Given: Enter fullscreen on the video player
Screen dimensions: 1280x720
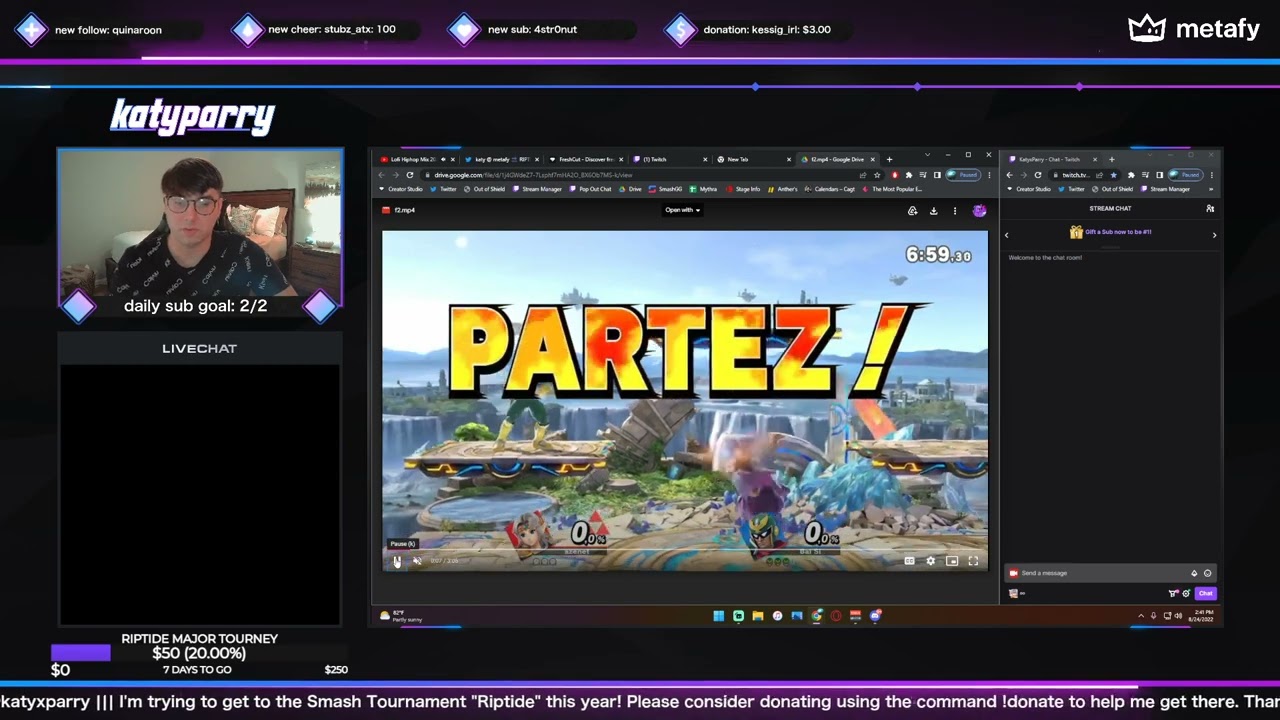Looking at the screenshot, I should (x=973, y=561).
